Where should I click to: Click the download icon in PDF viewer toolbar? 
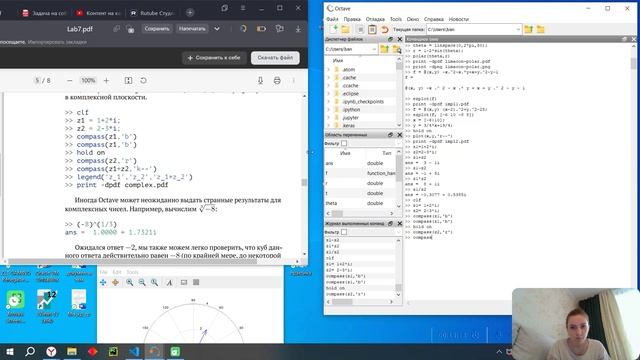260,80
